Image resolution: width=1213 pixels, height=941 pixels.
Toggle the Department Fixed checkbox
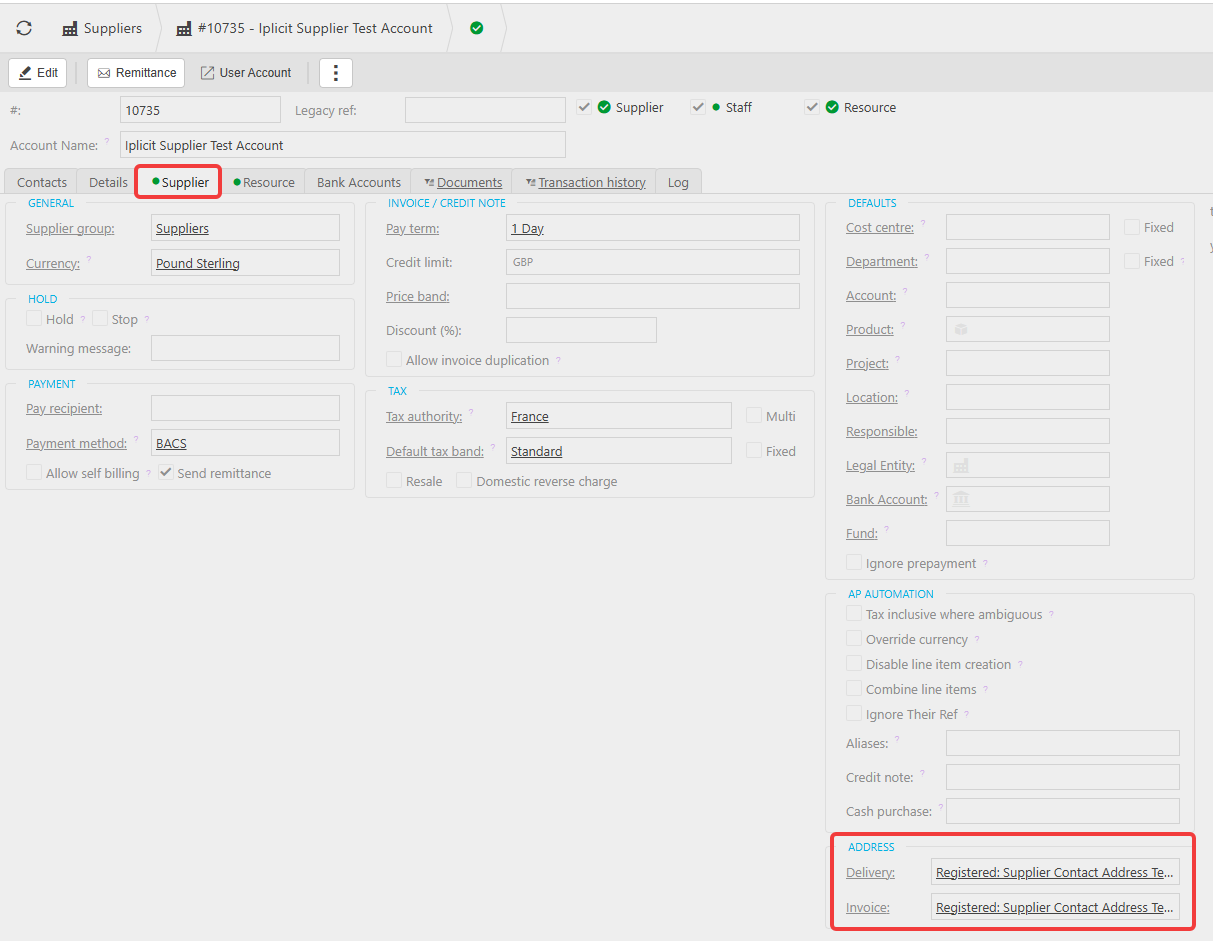click(1132, 260)
